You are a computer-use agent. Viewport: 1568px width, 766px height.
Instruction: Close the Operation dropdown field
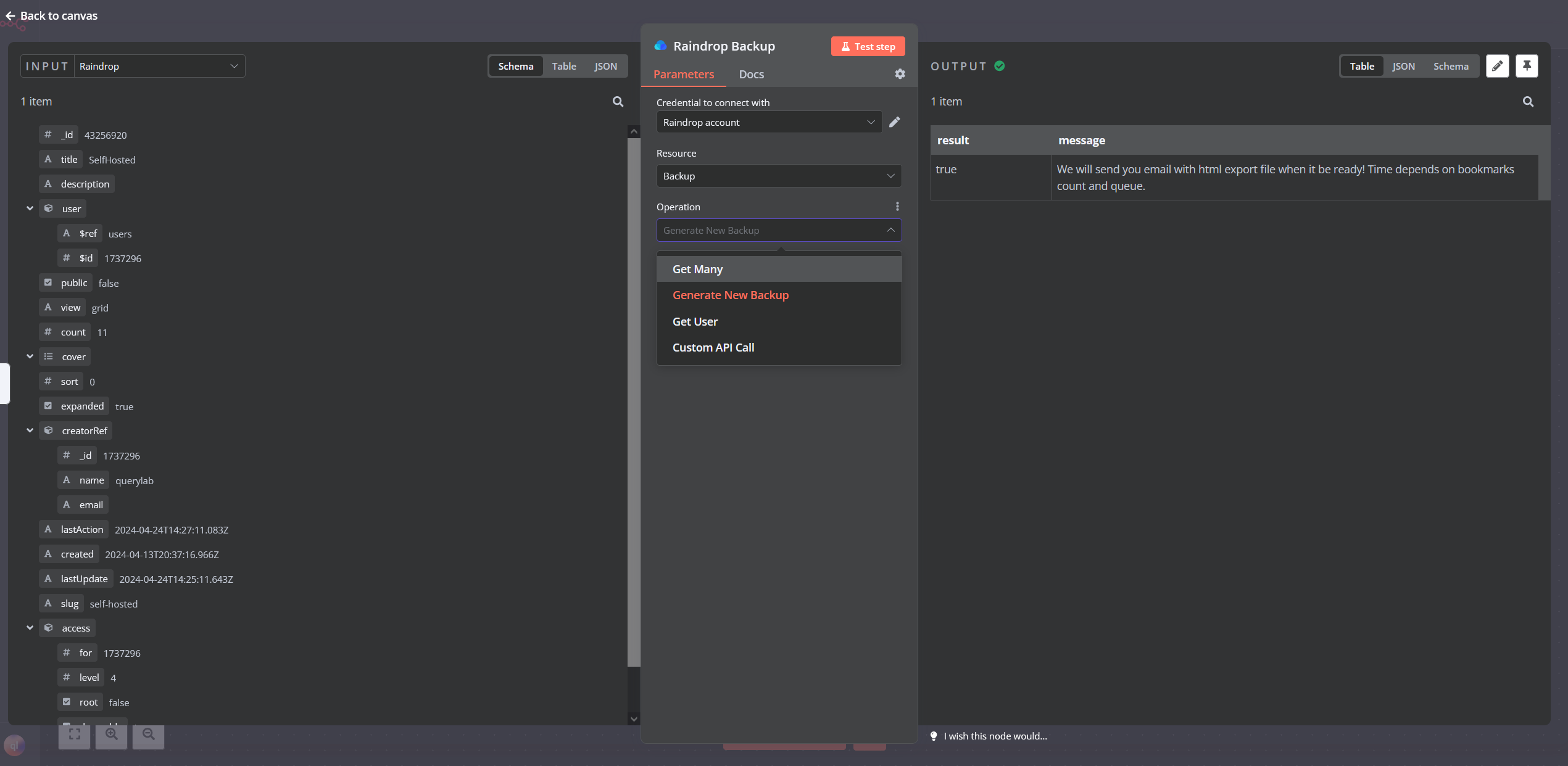[779, 230]
